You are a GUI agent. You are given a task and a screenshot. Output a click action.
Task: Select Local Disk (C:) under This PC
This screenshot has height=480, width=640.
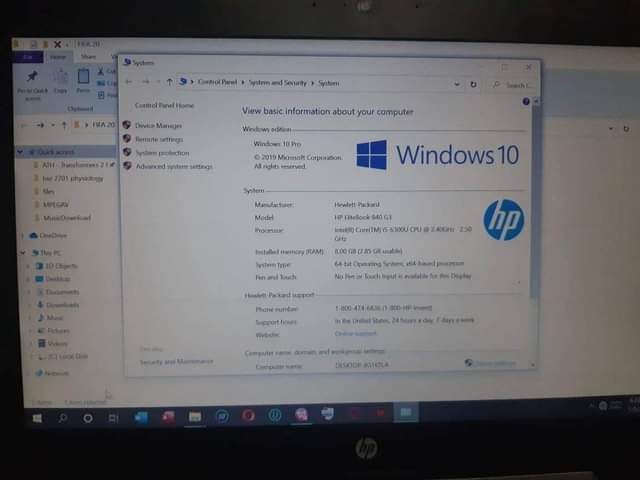coord(68,356)
